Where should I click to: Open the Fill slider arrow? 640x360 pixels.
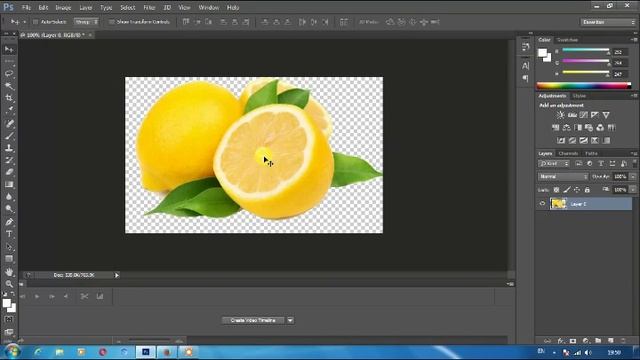[633, 190]
